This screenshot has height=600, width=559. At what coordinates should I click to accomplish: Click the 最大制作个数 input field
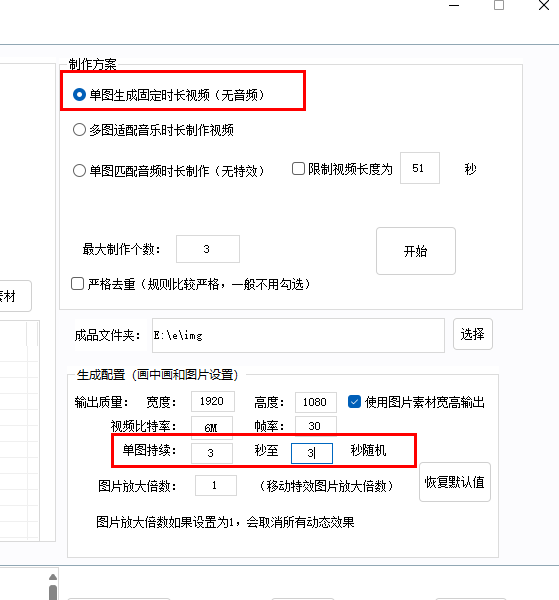click(x=208, y=249)
